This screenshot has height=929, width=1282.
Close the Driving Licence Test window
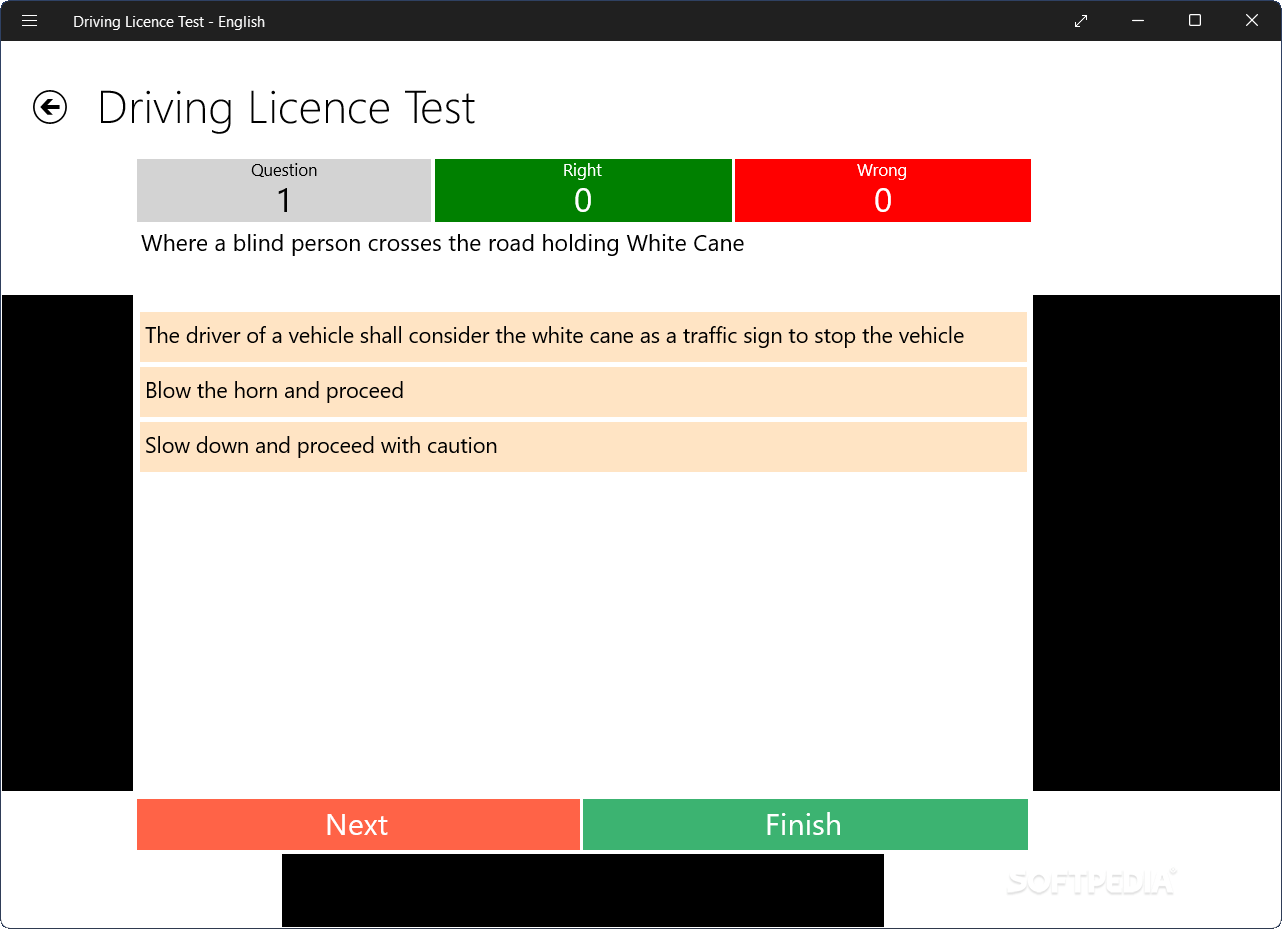coord(1251,20)
